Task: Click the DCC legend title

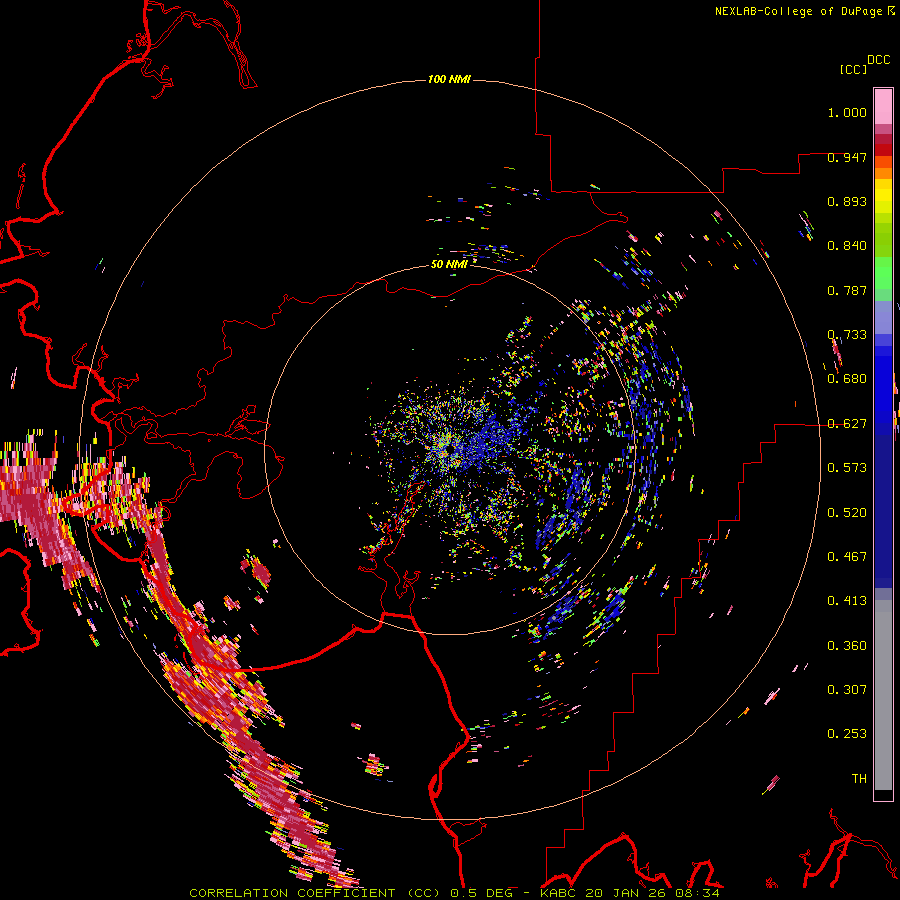Action: point(878,60)
